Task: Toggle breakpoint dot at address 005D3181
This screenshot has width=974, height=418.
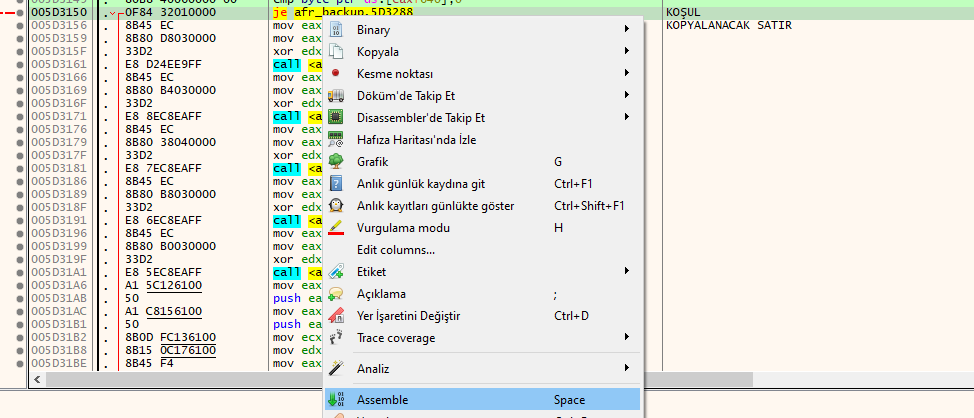Action: [20, 168]
